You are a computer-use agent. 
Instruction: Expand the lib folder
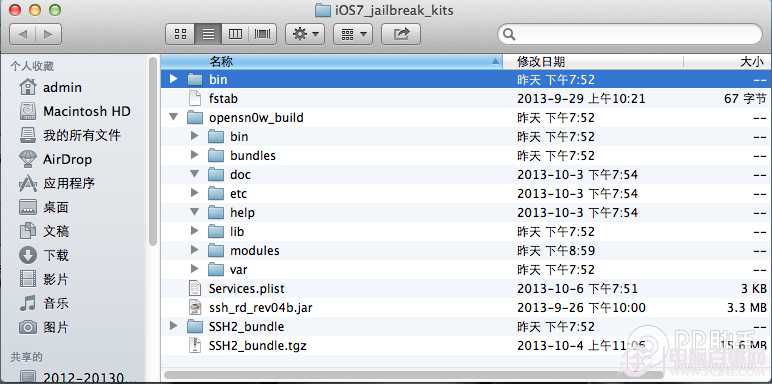(194, 231)
